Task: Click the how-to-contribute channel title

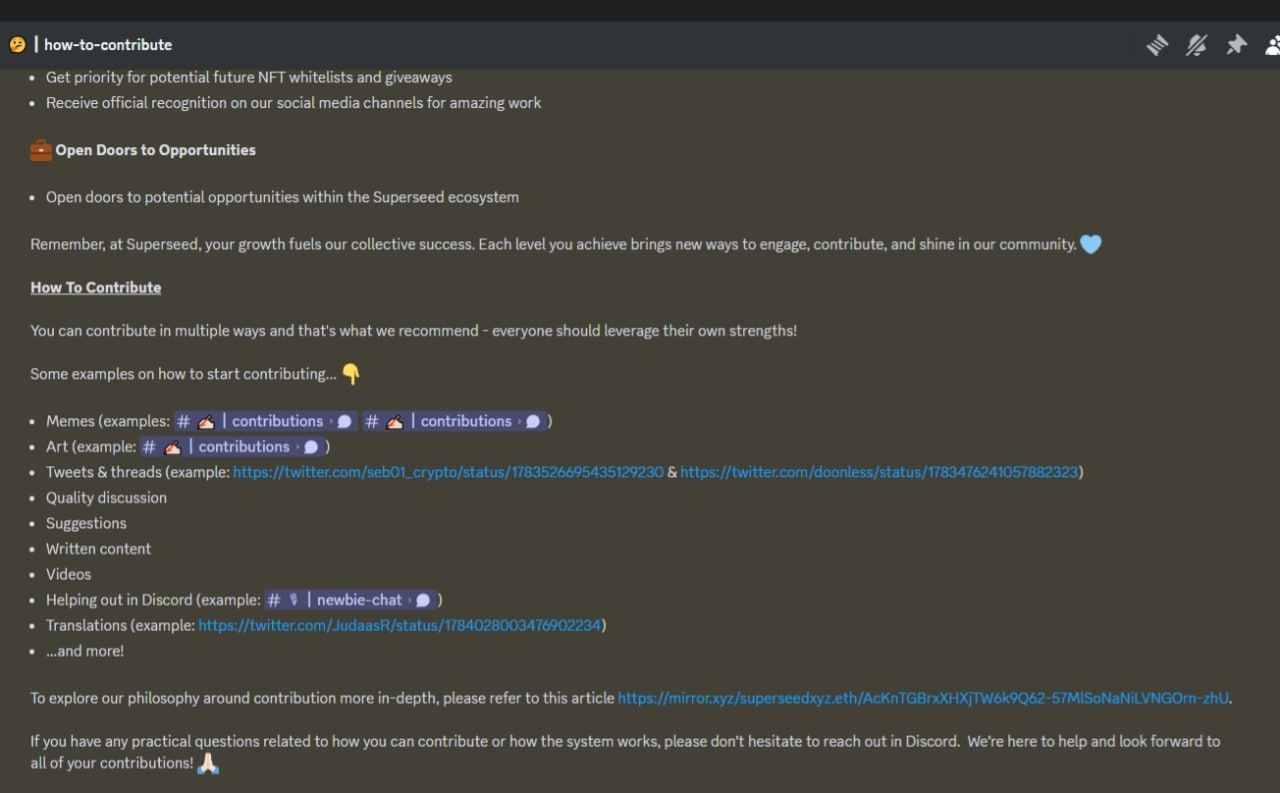Action: coord(108,45)
